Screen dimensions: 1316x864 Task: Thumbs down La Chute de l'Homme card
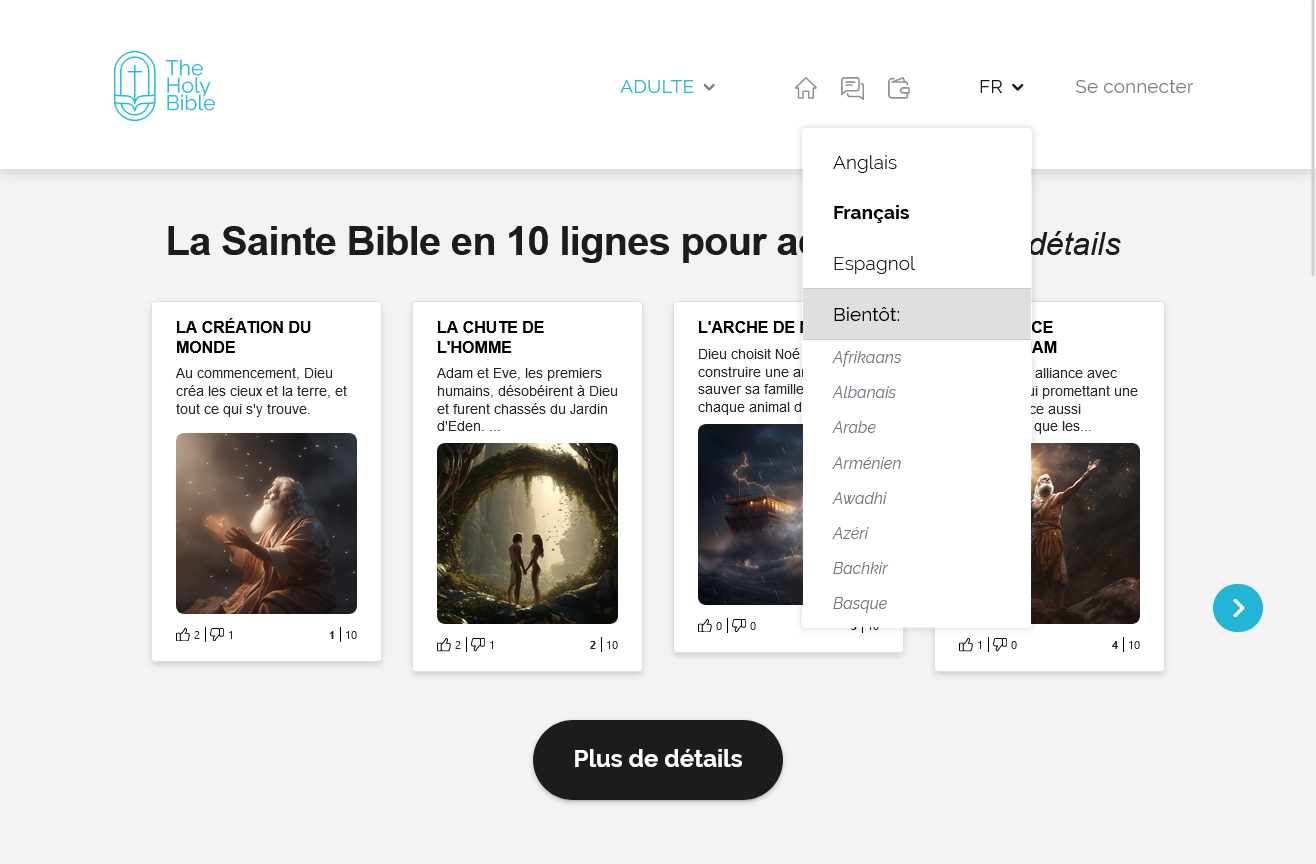pyautogui.click(x=478, y=645)
